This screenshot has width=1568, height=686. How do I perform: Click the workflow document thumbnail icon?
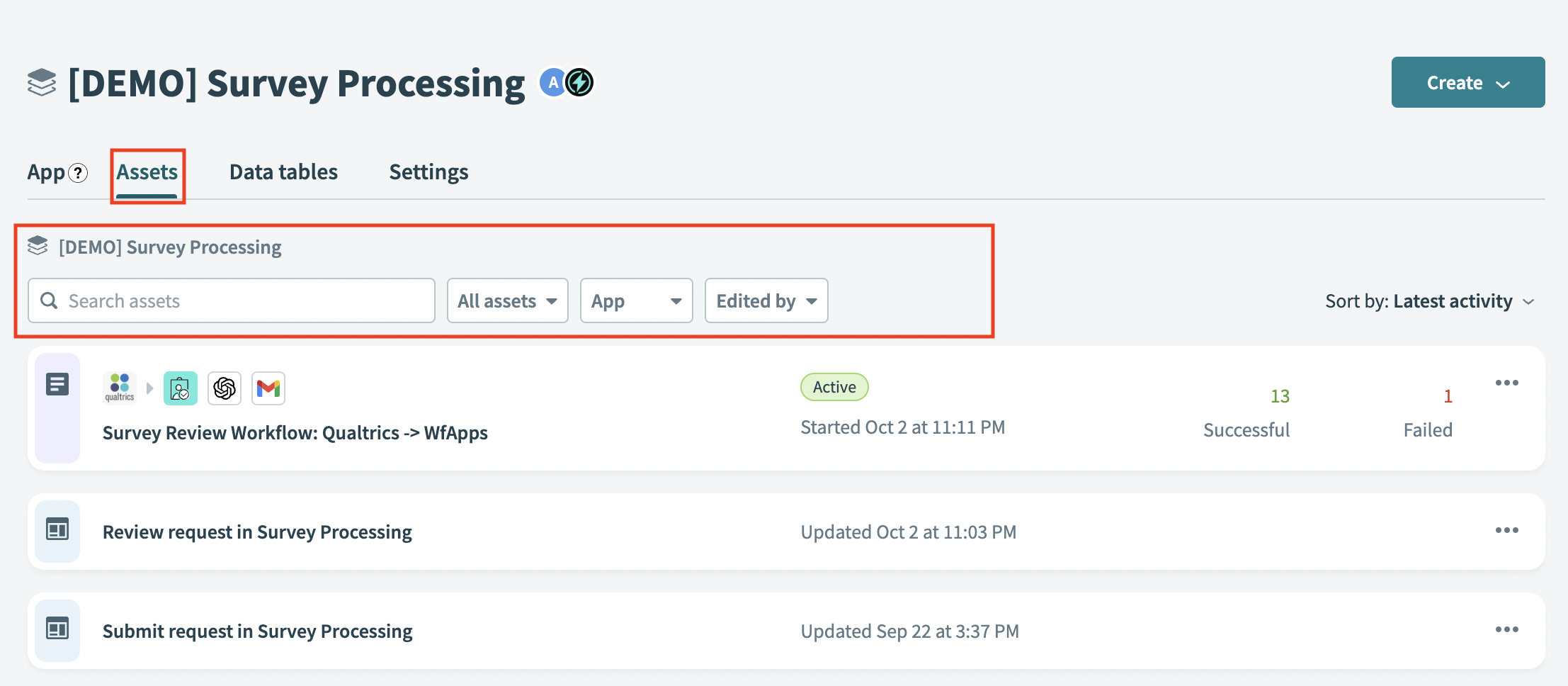coord(57,383)
